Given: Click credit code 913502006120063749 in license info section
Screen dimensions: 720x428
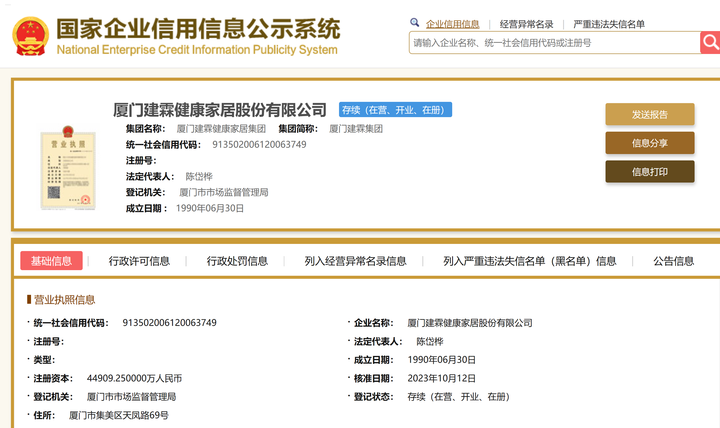Looking at the screenshot, I should (x=169, y=323).
